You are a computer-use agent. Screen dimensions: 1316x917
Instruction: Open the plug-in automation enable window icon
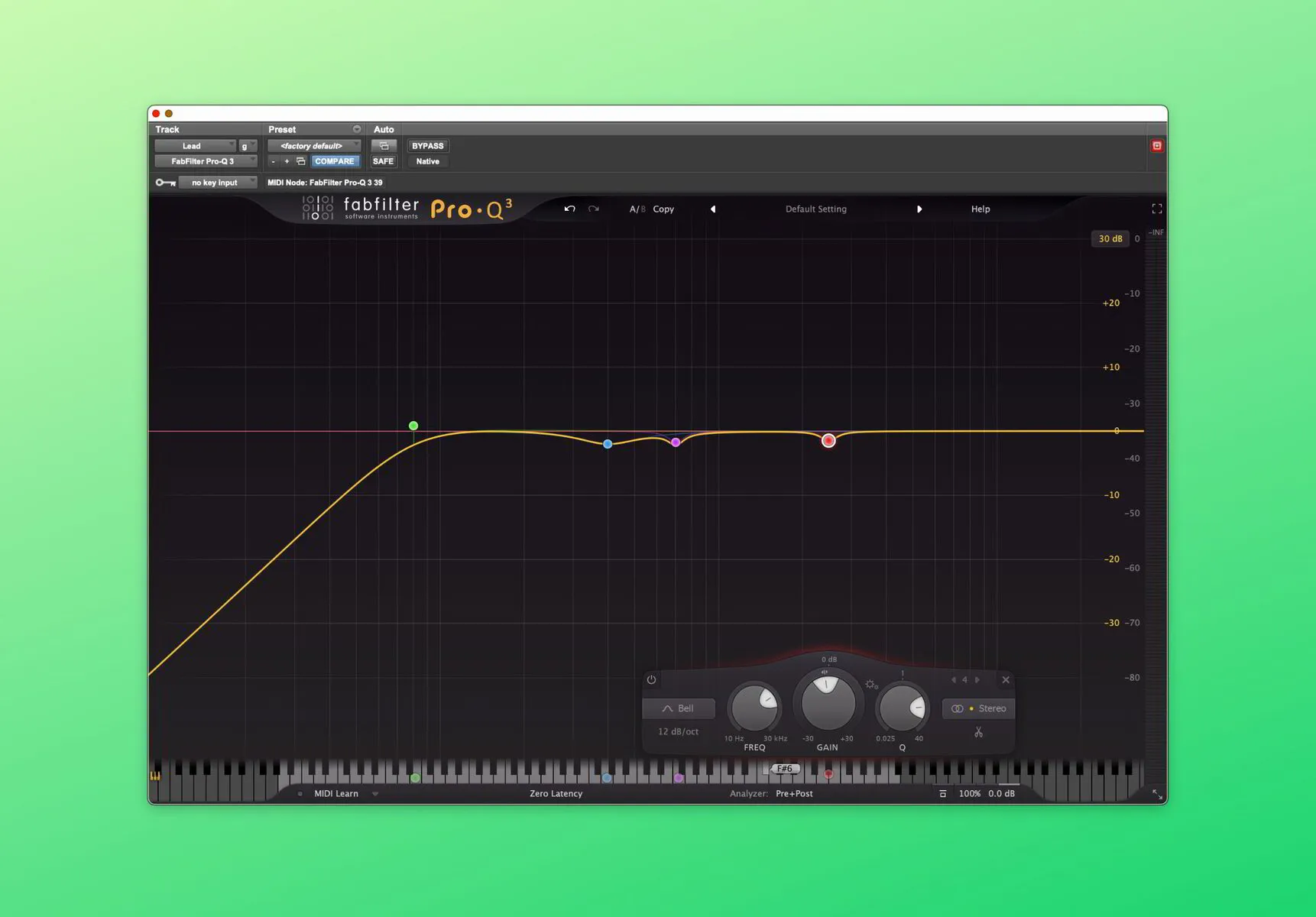tap(384, 146)
